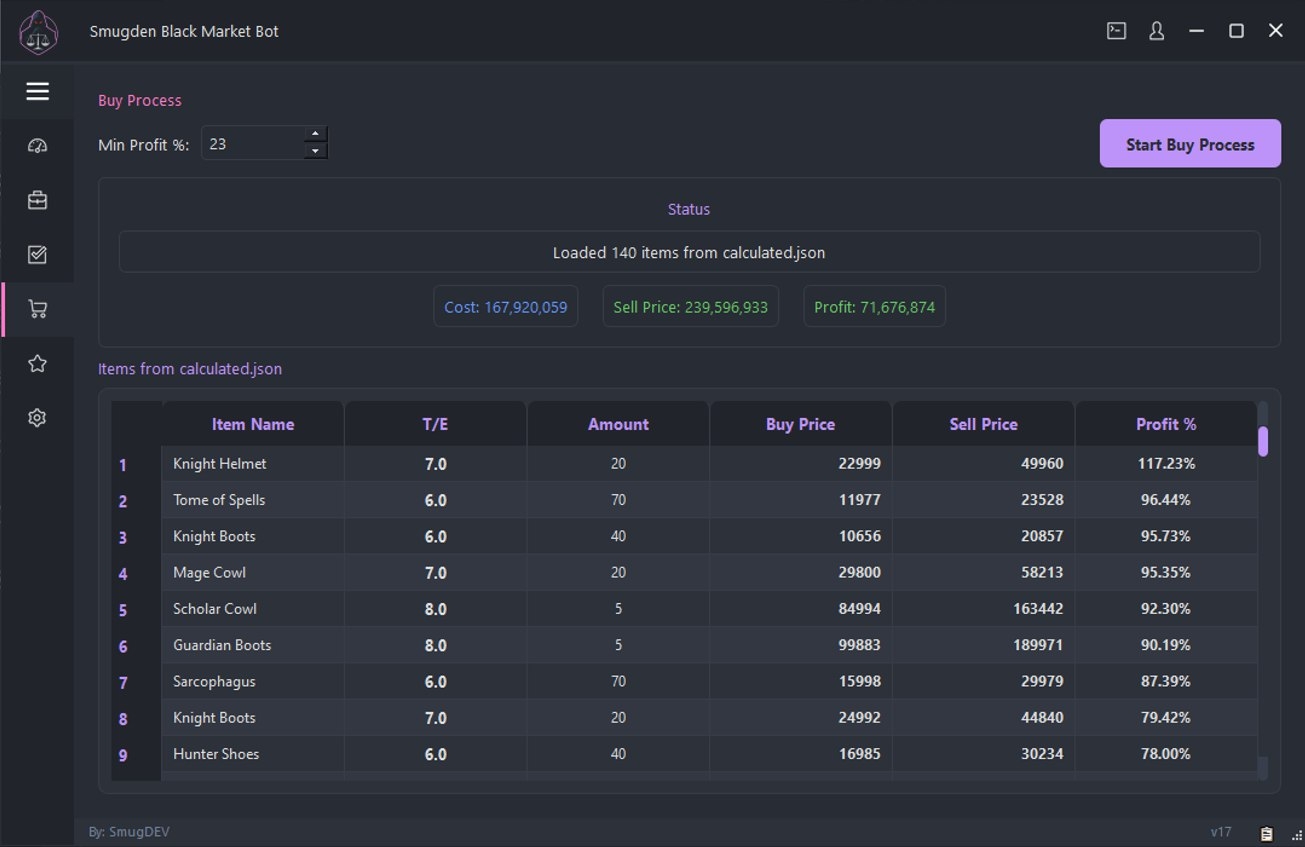1305x847 pixels.
Task: Click inside the Min Profit % field
Action: tap(250, 142)
